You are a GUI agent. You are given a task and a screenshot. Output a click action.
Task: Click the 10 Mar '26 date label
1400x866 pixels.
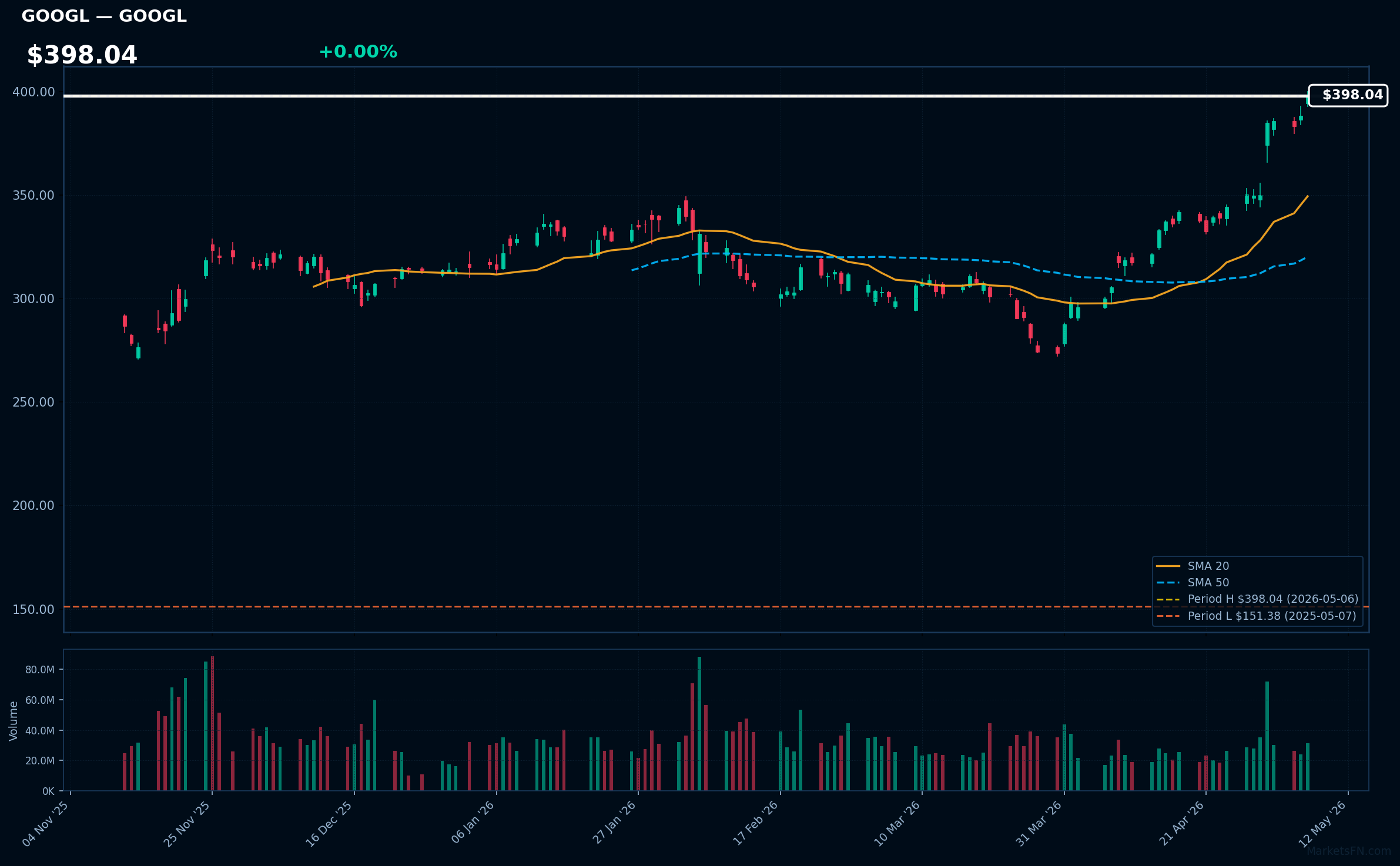point(897,824)
